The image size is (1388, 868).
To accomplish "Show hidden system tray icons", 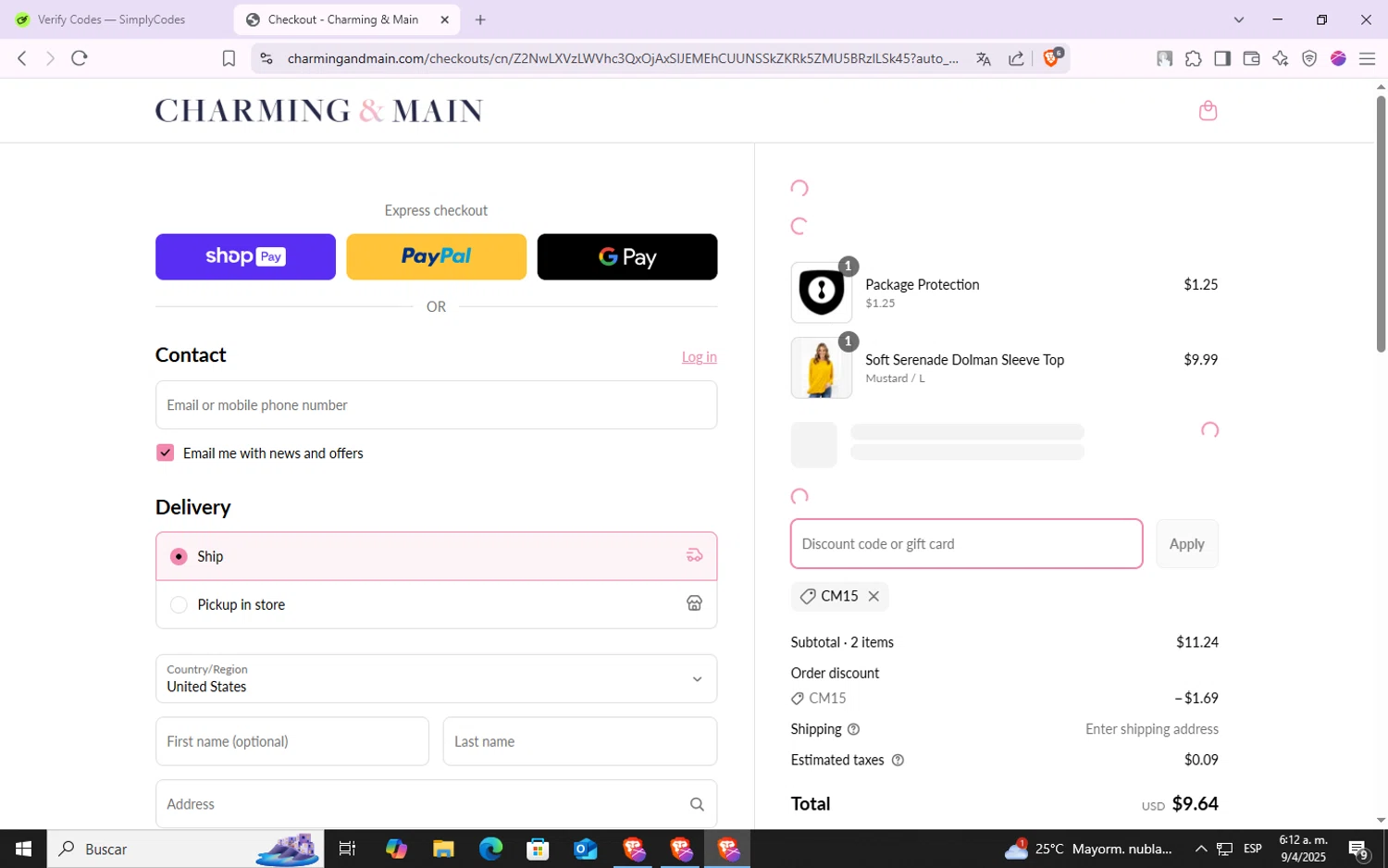I will point(1200,849).
